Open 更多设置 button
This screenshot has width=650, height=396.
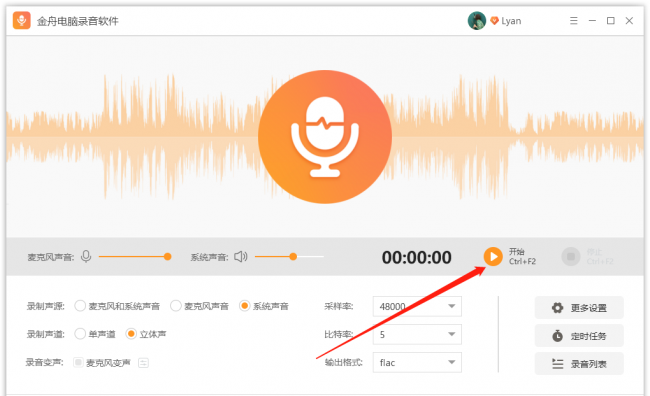(x=579, y=308)
